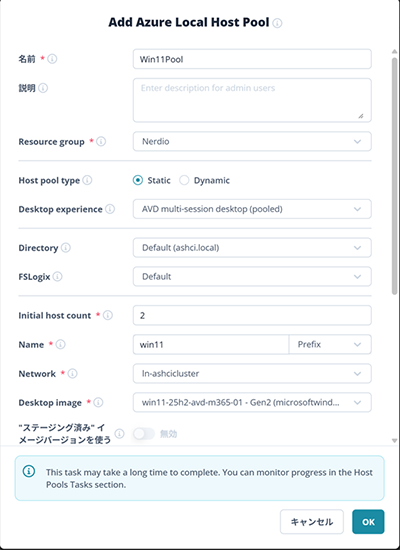Click info icon next to Name label
This screenshot has width=400, height=550.
pyautogui.click(x=60, y=344)
